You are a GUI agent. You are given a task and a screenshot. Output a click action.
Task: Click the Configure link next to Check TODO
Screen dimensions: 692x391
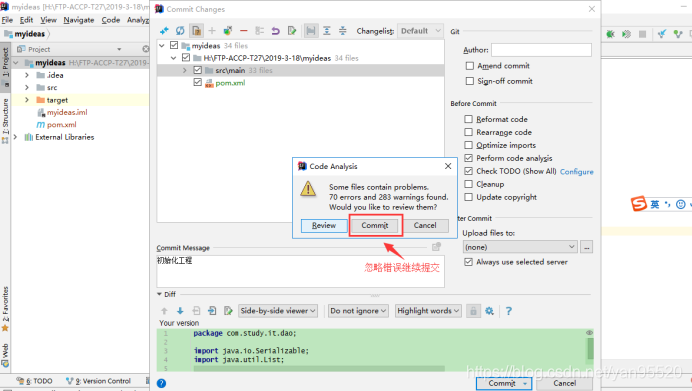point(576,172)
